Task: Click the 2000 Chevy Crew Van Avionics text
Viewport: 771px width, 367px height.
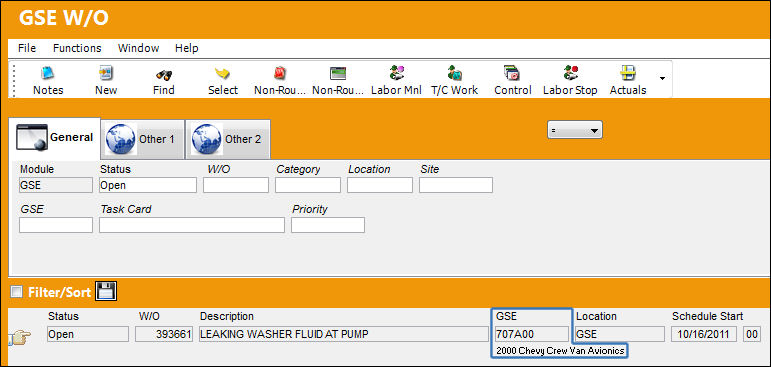Action: point(561,351)
